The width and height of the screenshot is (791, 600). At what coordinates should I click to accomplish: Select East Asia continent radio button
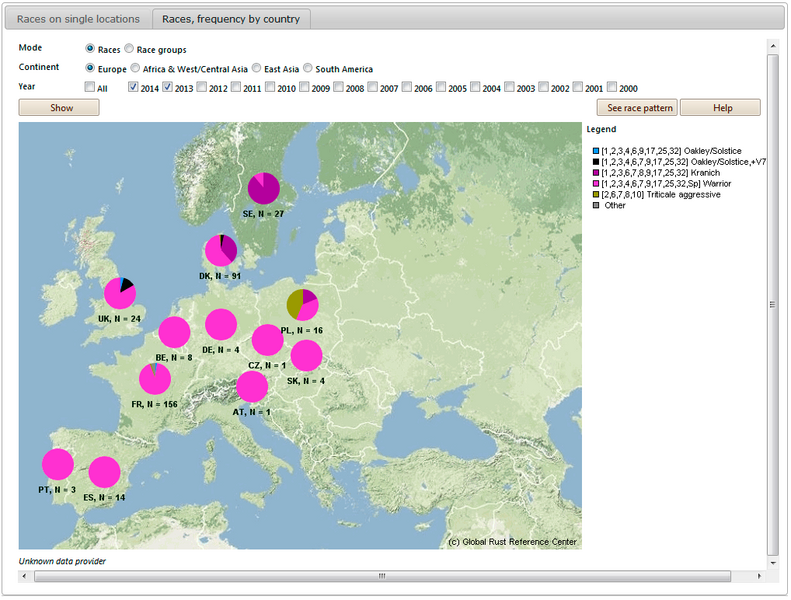tap(257, 68)
